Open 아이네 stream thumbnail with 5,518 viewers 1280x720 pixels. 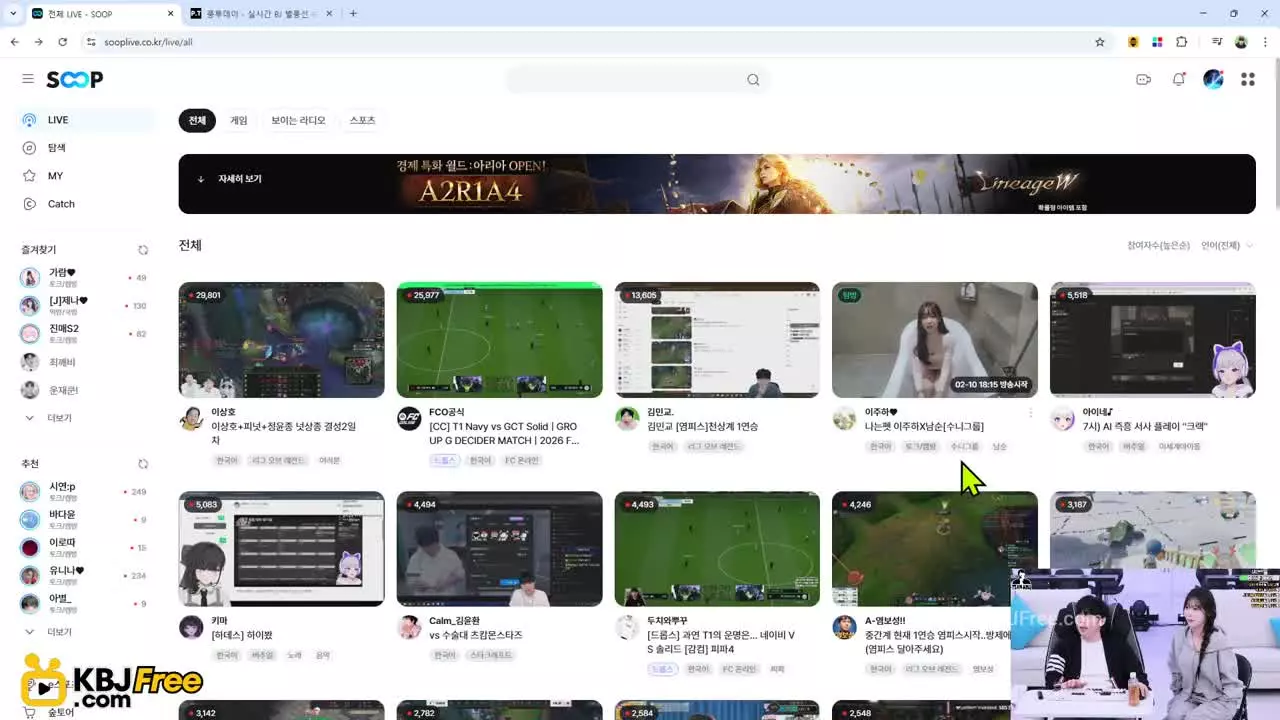pyautogui.click(x=1153, y=340)
